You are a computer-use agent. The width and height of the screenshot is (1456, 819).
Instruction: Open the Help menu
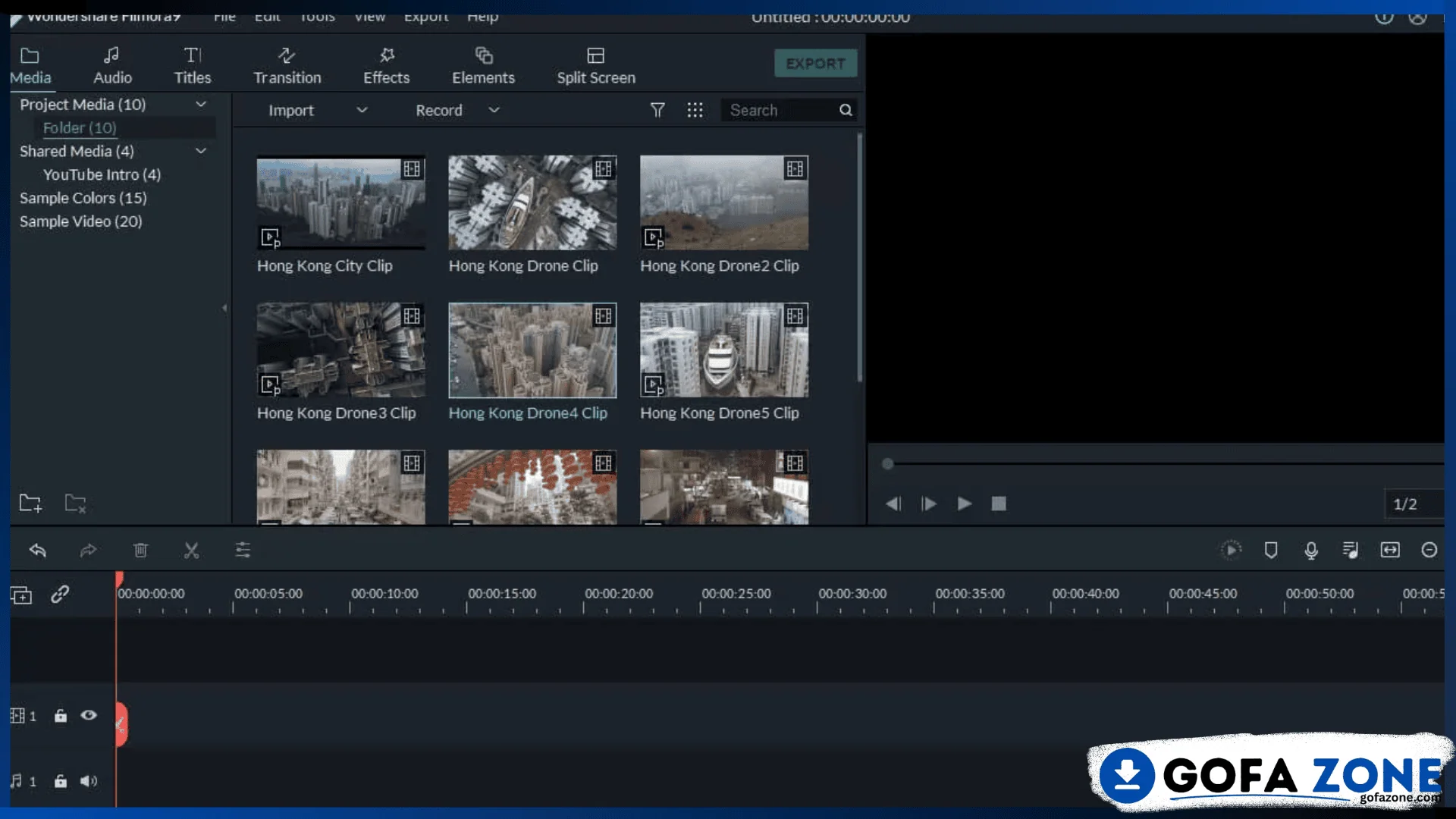click(x=482, y=17)
